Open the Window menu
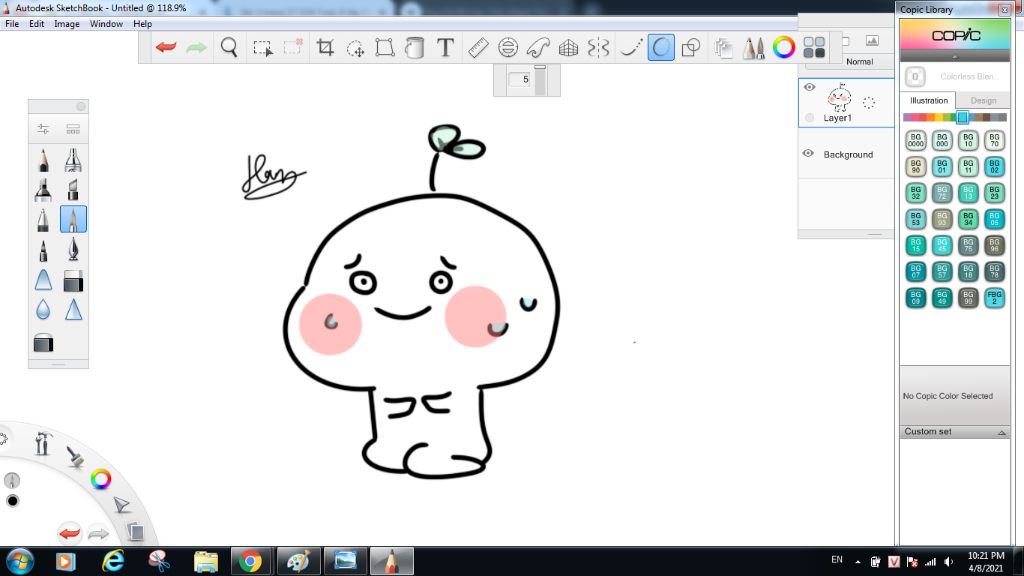 tap(106, 24)
